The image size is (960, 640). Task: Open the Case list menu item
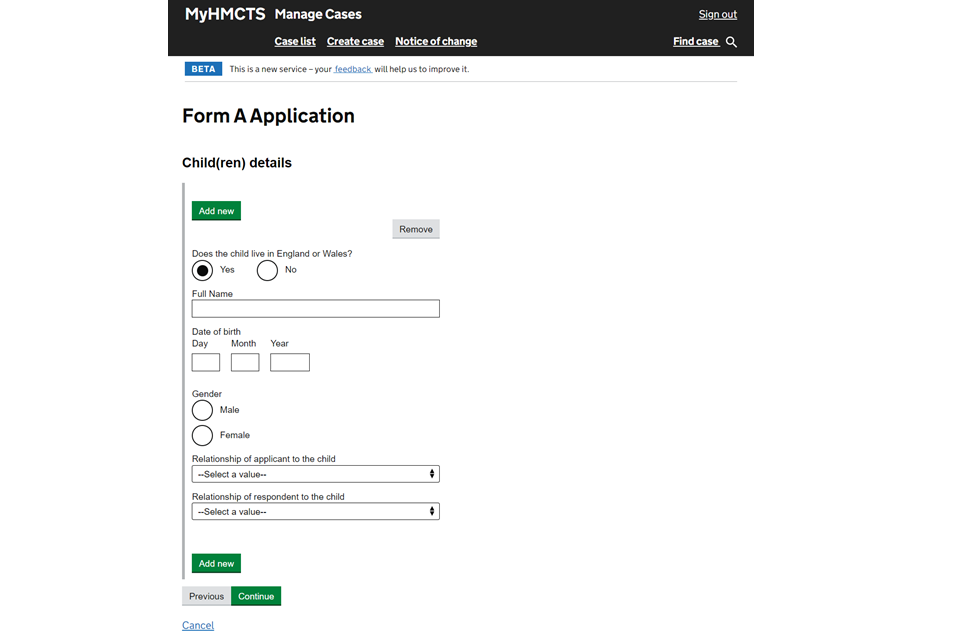click(x=295, y=42)
